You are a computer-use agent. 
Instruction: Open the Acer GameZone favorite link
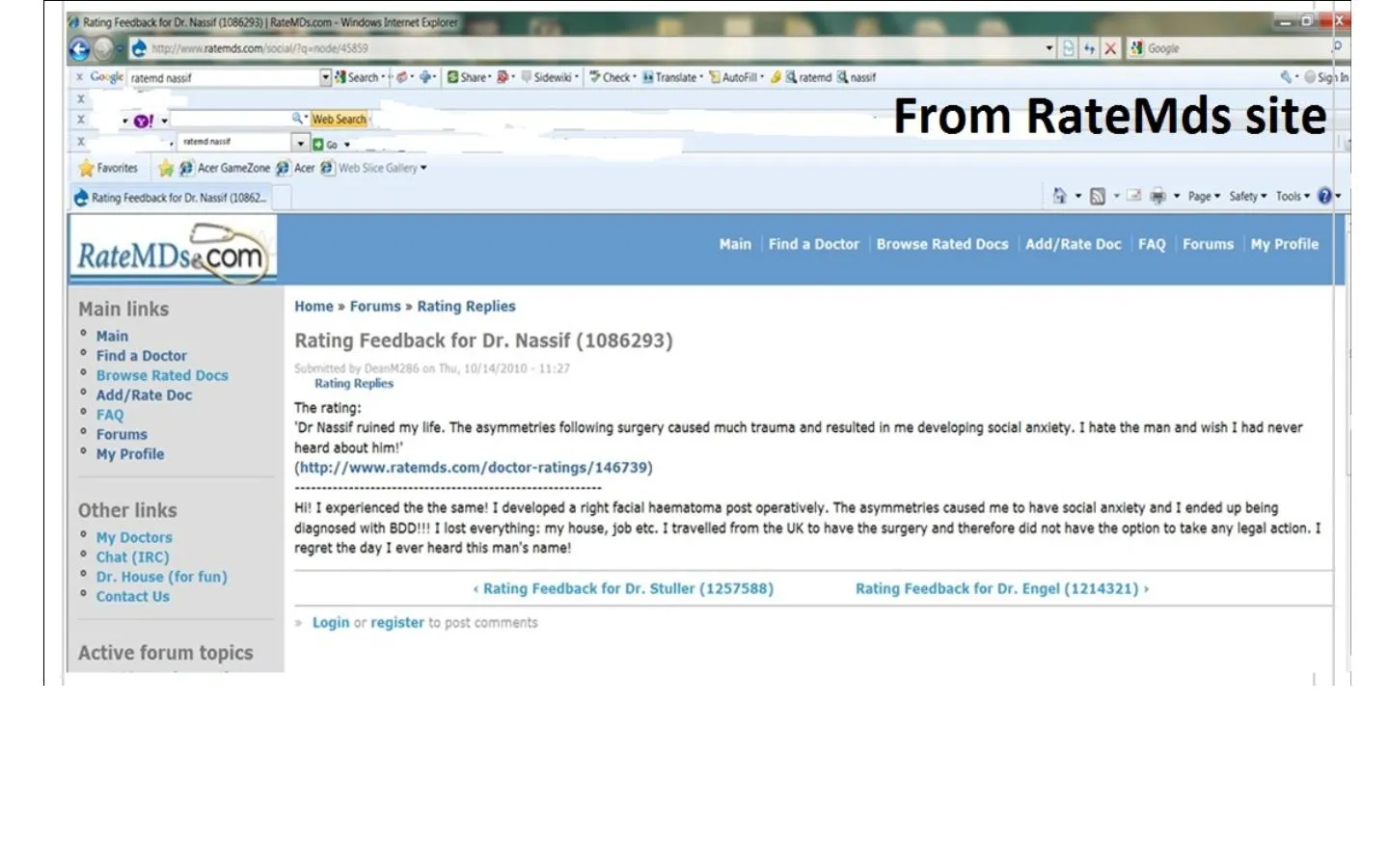point(225,168)
